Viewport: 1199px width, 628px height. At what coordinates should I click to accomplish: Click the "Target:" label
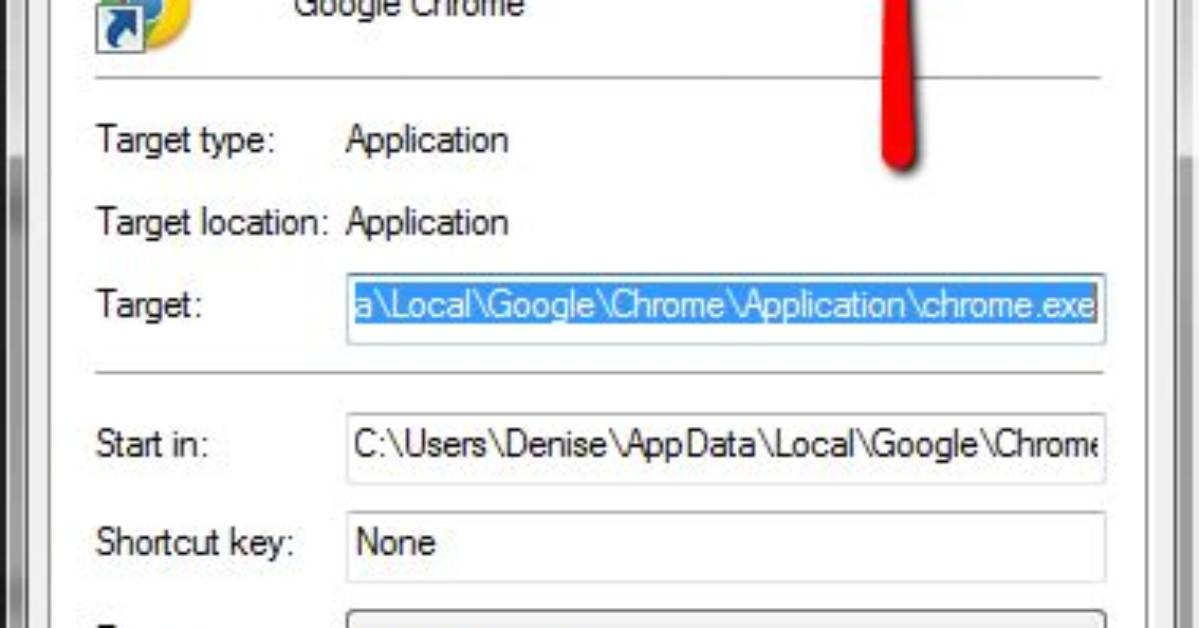click(149, 306)
